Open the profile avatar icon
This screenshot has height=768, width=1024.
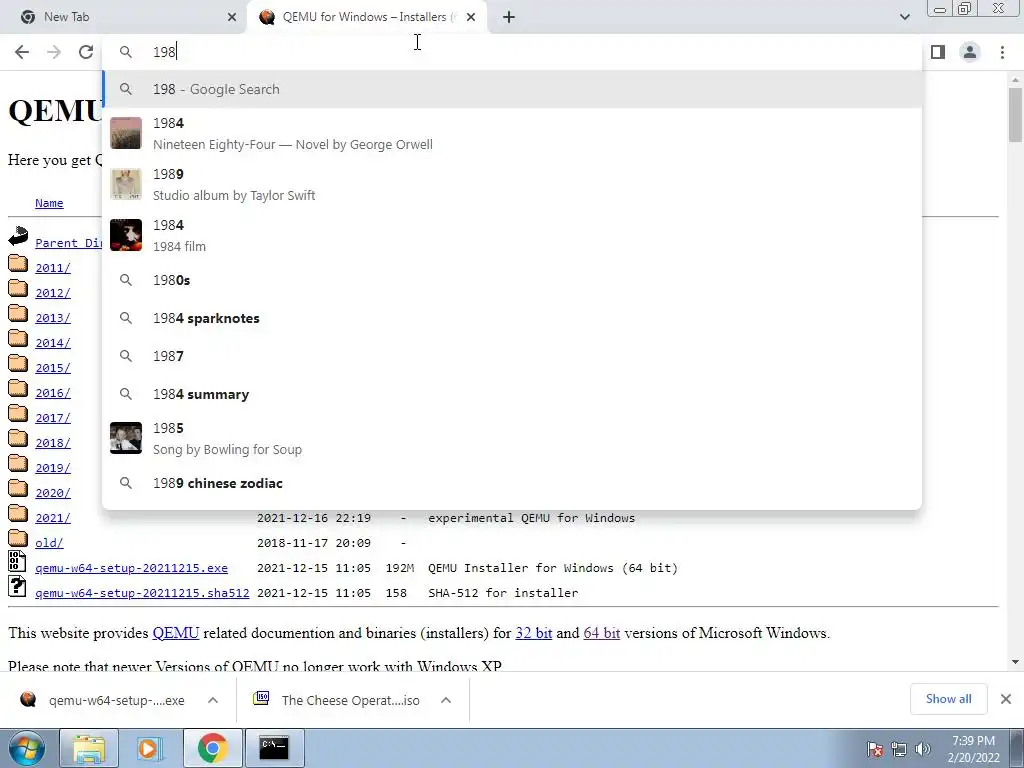pyautogui.click(x=970, y=52)
